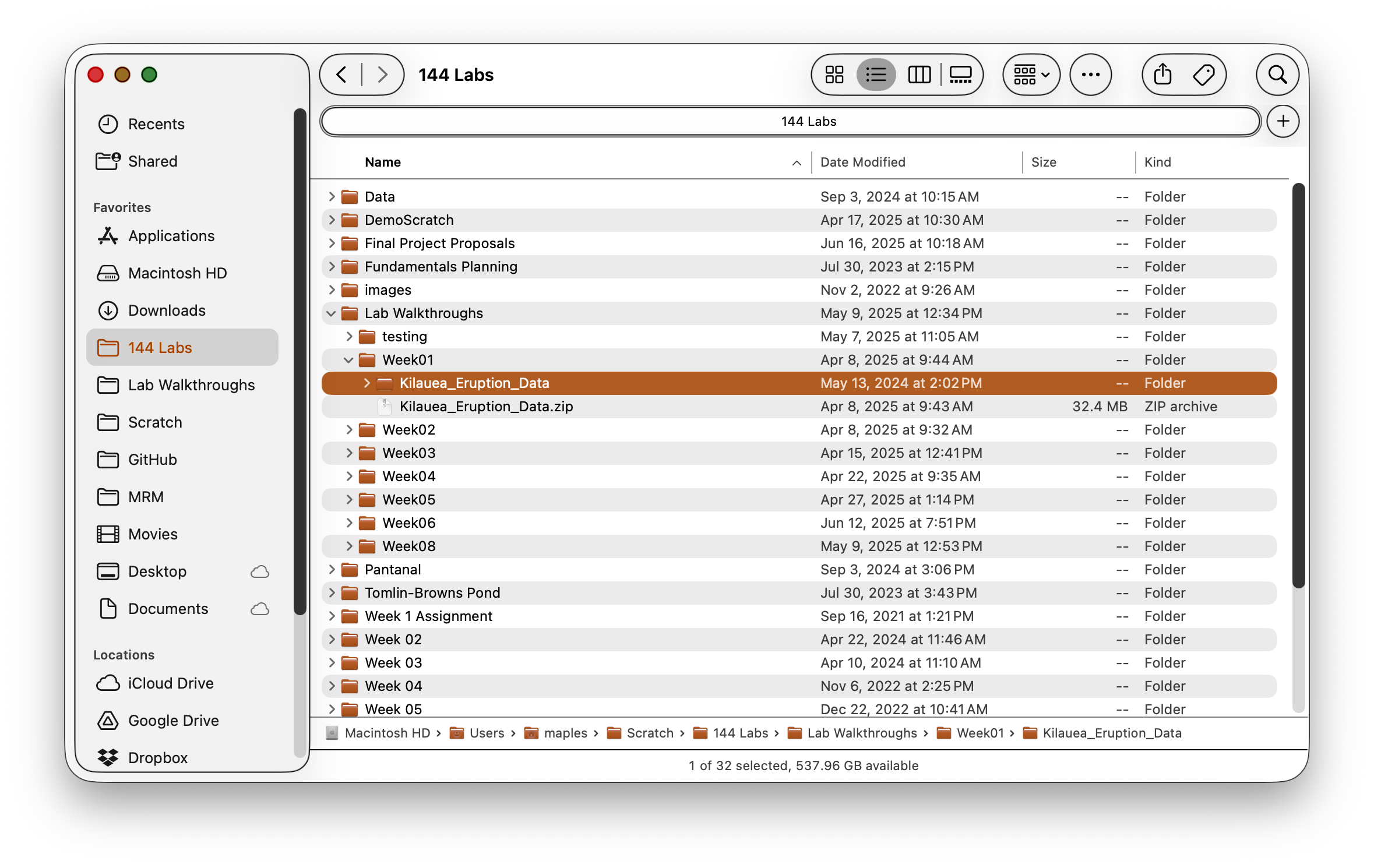
Task: Open Downloads in the sidebar
Action: coord(167,310)
